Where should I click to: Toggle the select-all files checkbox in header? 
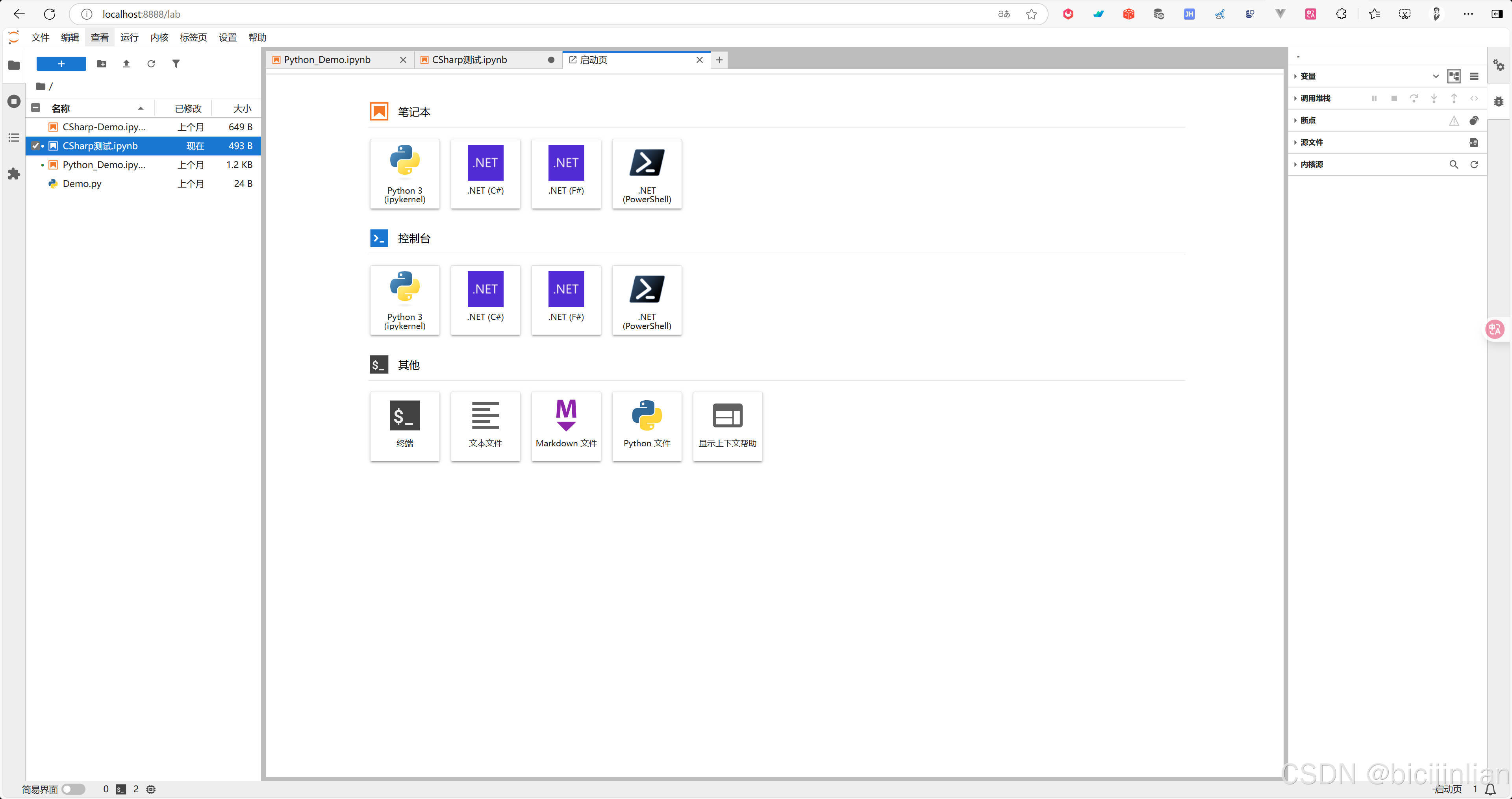click(x=36, y=108)
